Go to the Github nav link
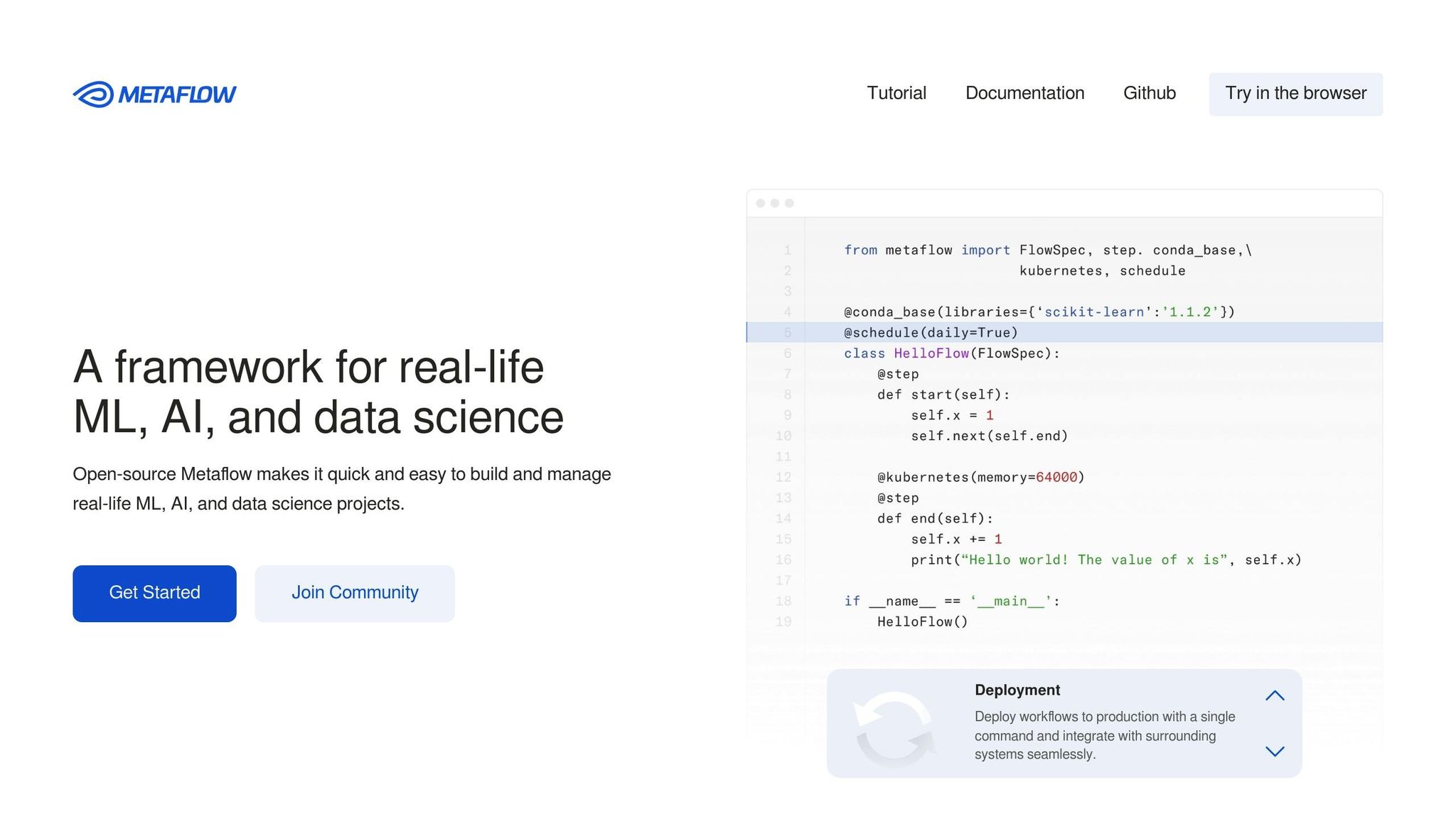This screenshot has width=1456, height=819. pyautogui.click(x=1149, y=93)
